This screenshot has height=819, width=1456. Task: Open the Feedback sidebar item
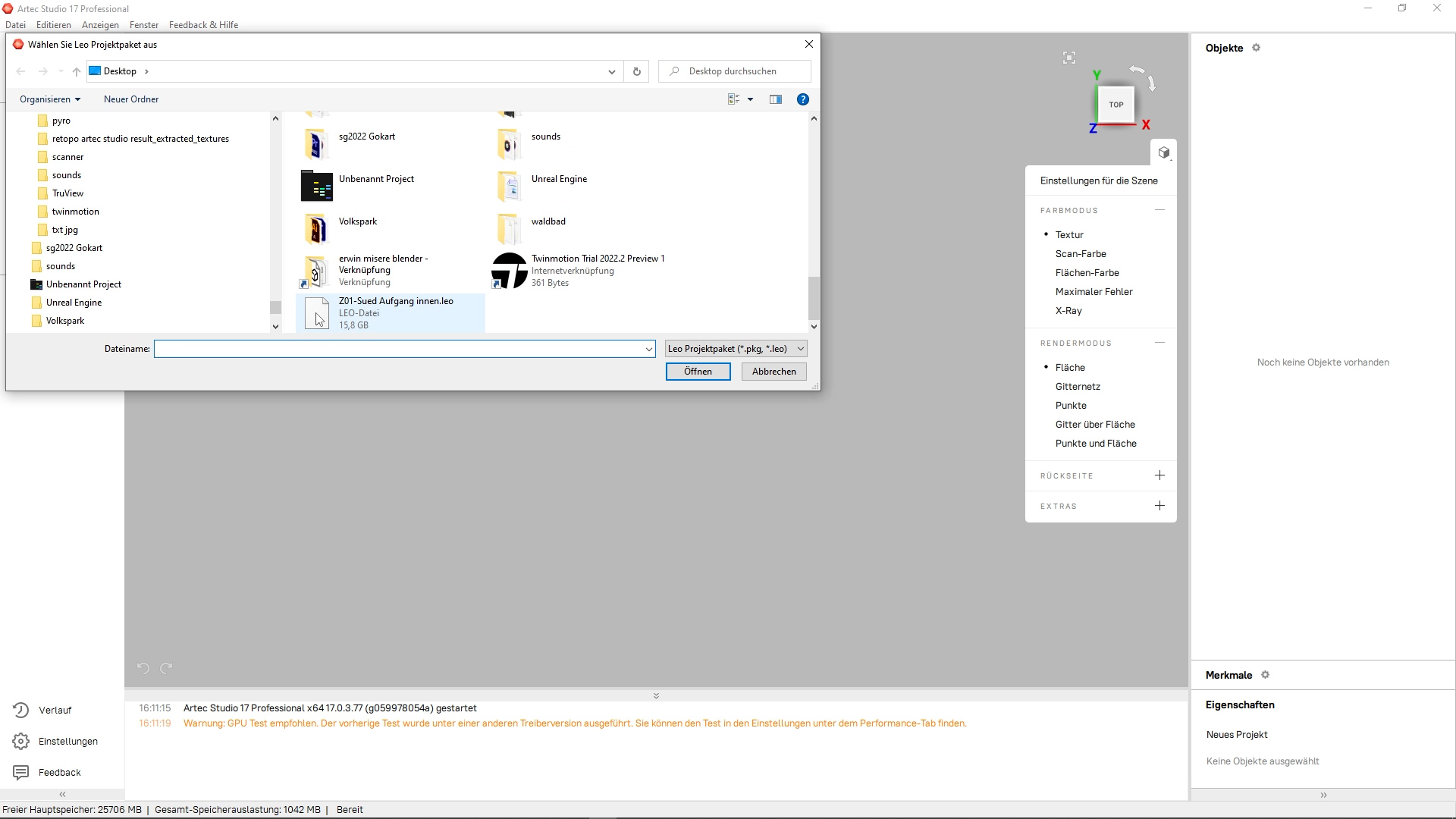47,773
